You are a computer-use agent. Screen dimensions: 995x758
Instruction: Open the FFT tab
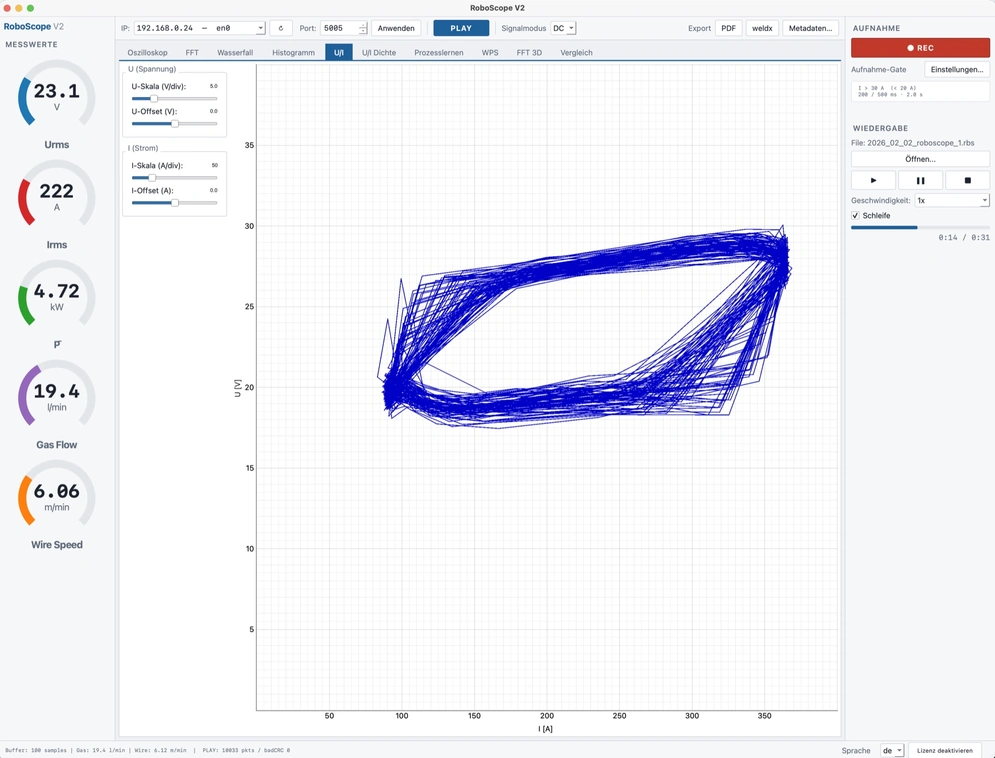click(192, 53)
